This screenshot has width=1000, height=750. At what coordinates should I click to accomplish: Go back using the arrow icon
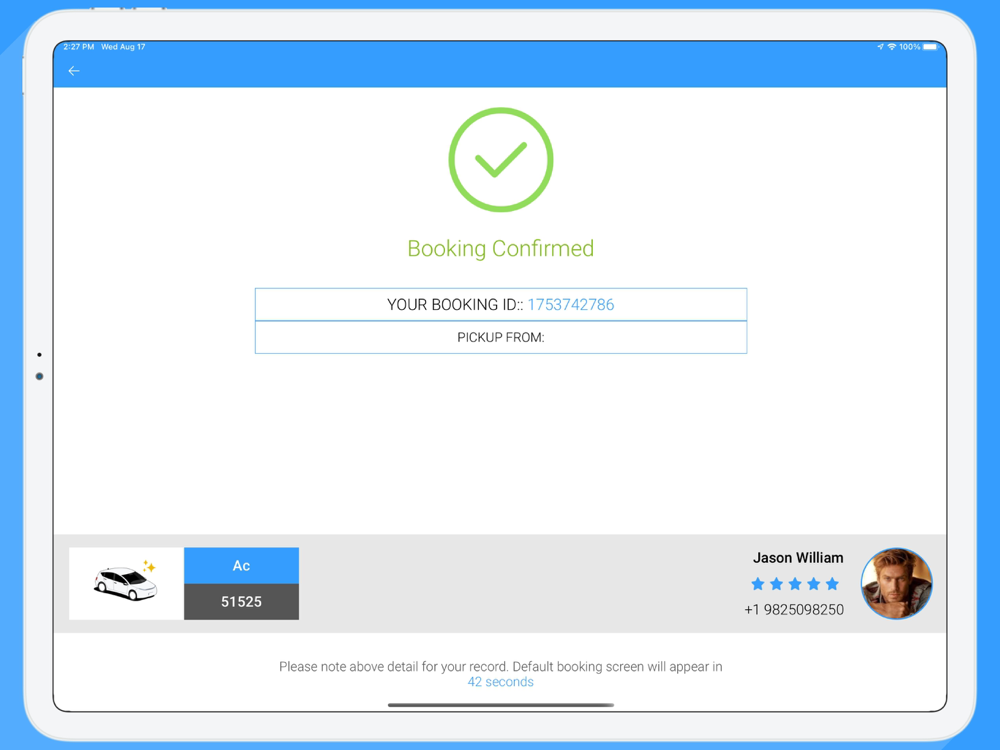(x=74, y=71)
